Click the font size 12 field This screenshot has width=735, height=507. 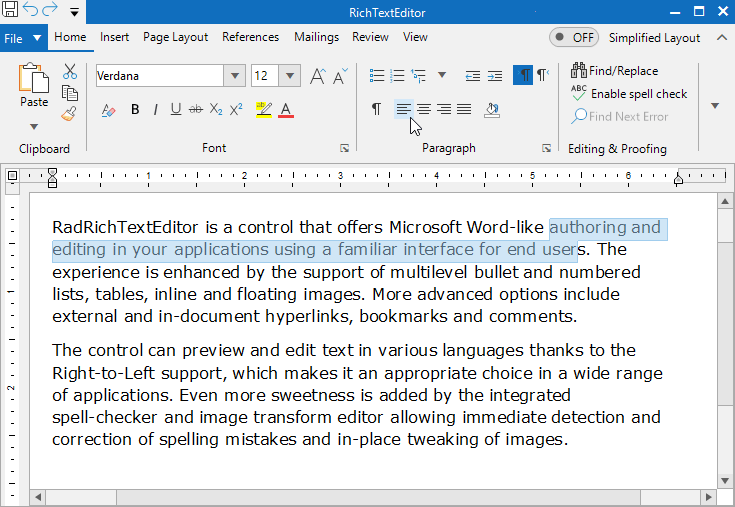click(265, 75)
